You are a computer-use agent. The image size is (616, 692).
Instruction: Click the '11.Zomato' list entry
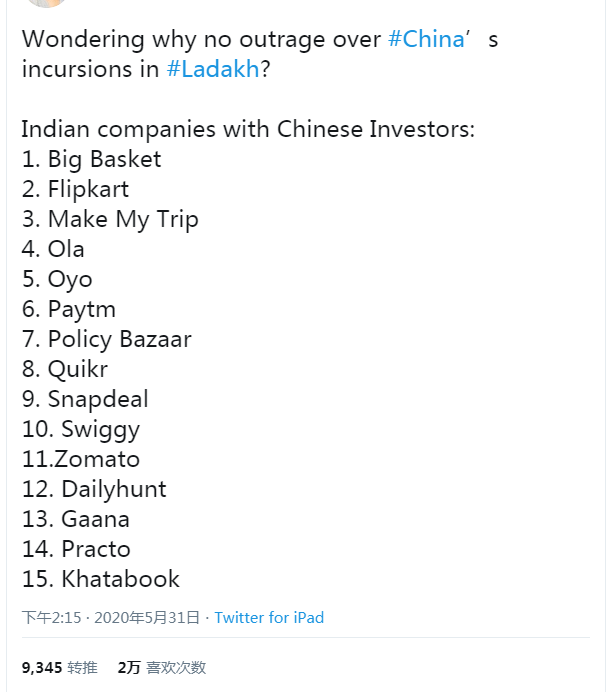(81, 460)
